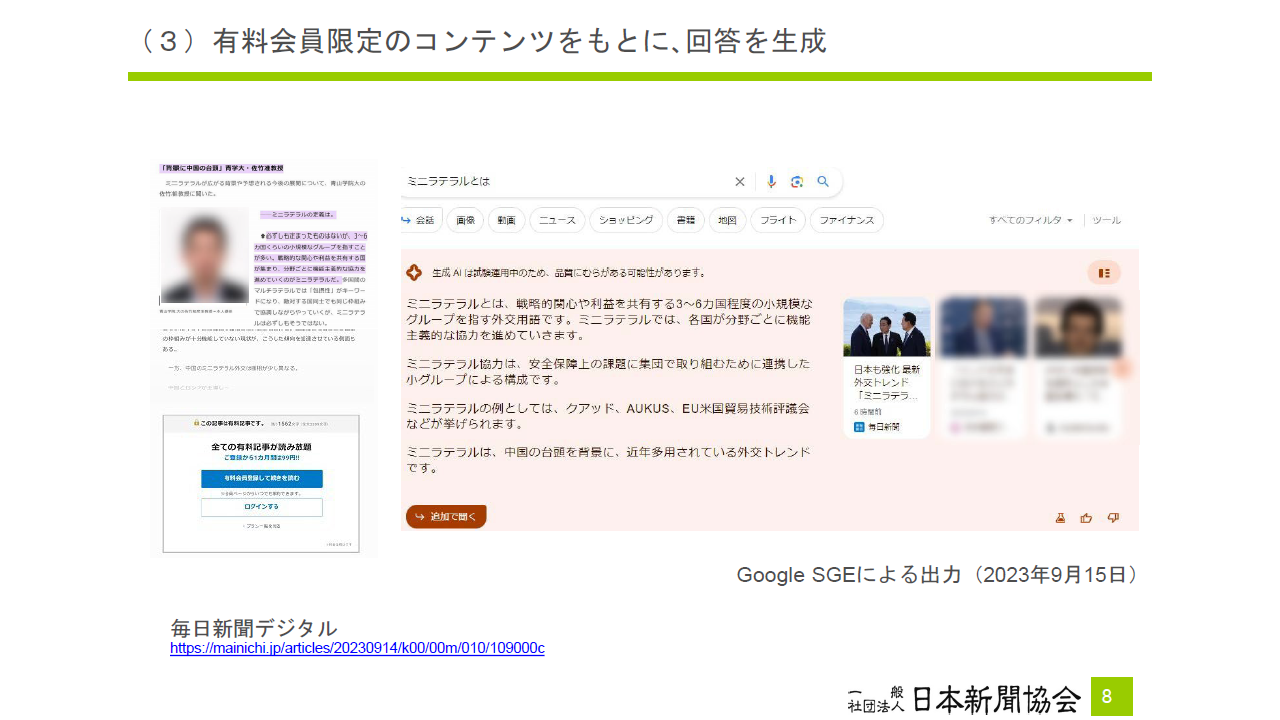This screenshot has height=720, width=1280.
Task: Open Google Lens image search icon
Action: [x=797, y=182]
